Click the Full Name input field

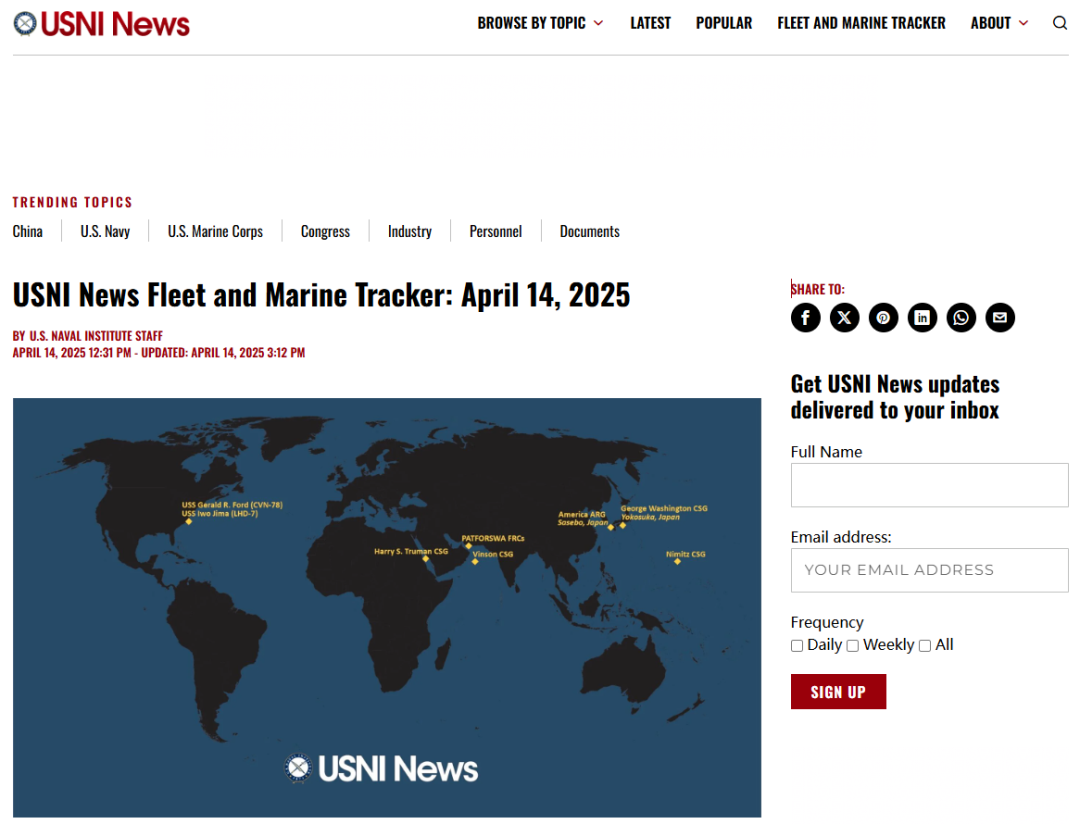(929, 485)
